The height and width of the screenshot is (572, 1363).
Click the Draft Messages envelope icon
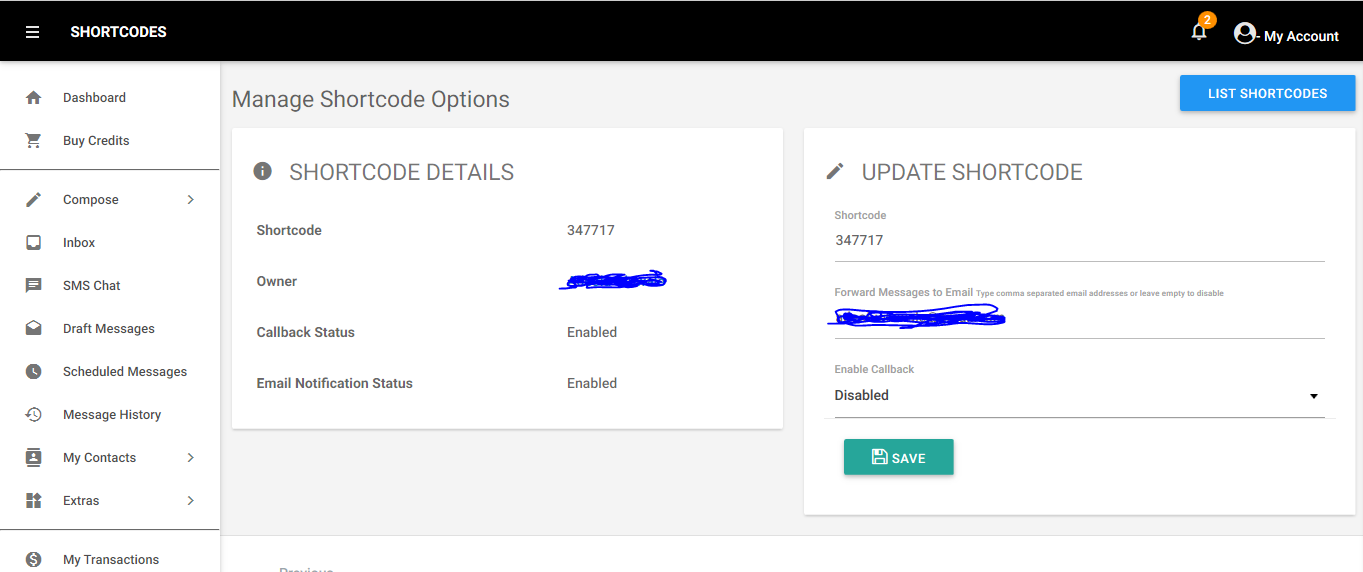33,329
